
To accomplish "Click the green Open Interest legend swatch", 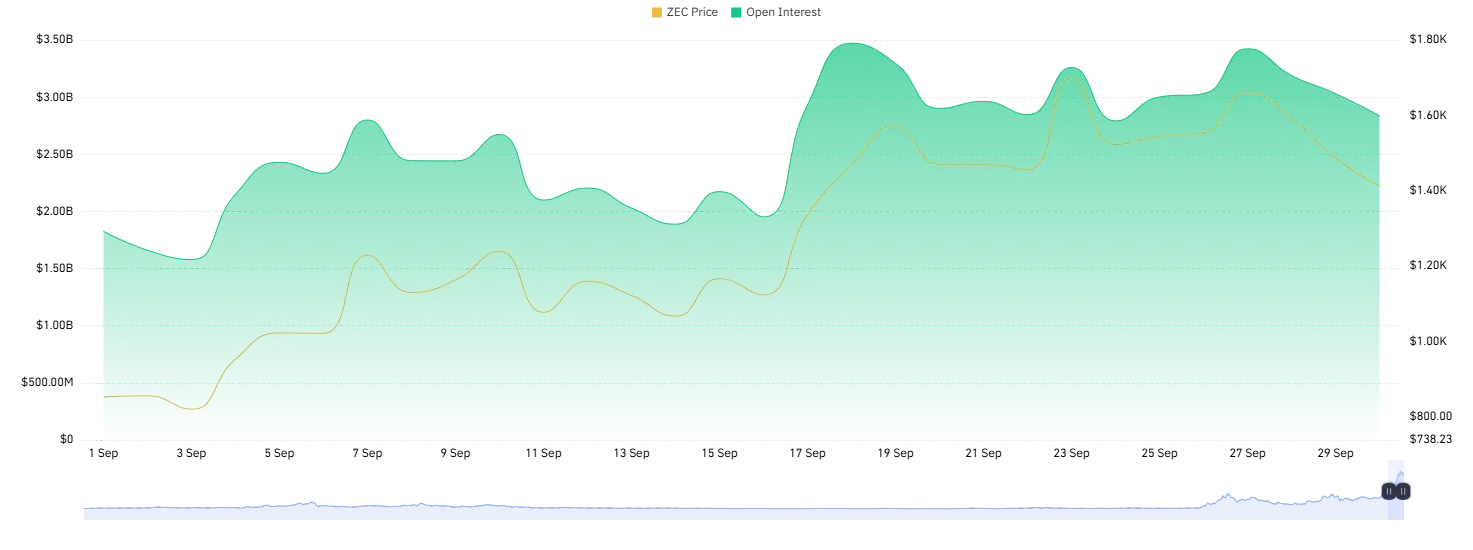I will click(736, 12).
